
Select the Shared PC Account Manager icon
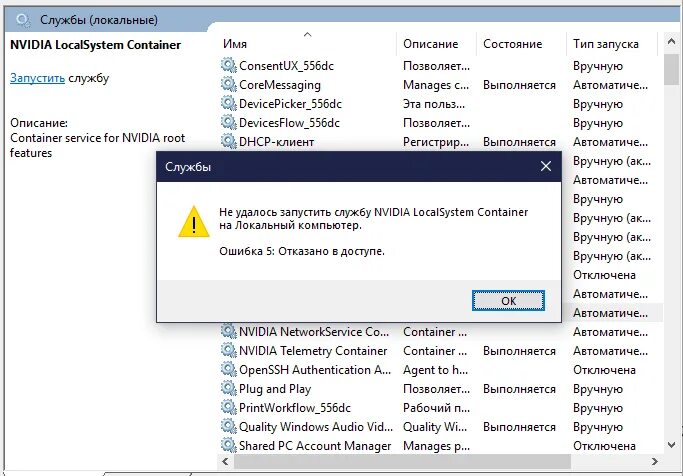click(228, 445)
